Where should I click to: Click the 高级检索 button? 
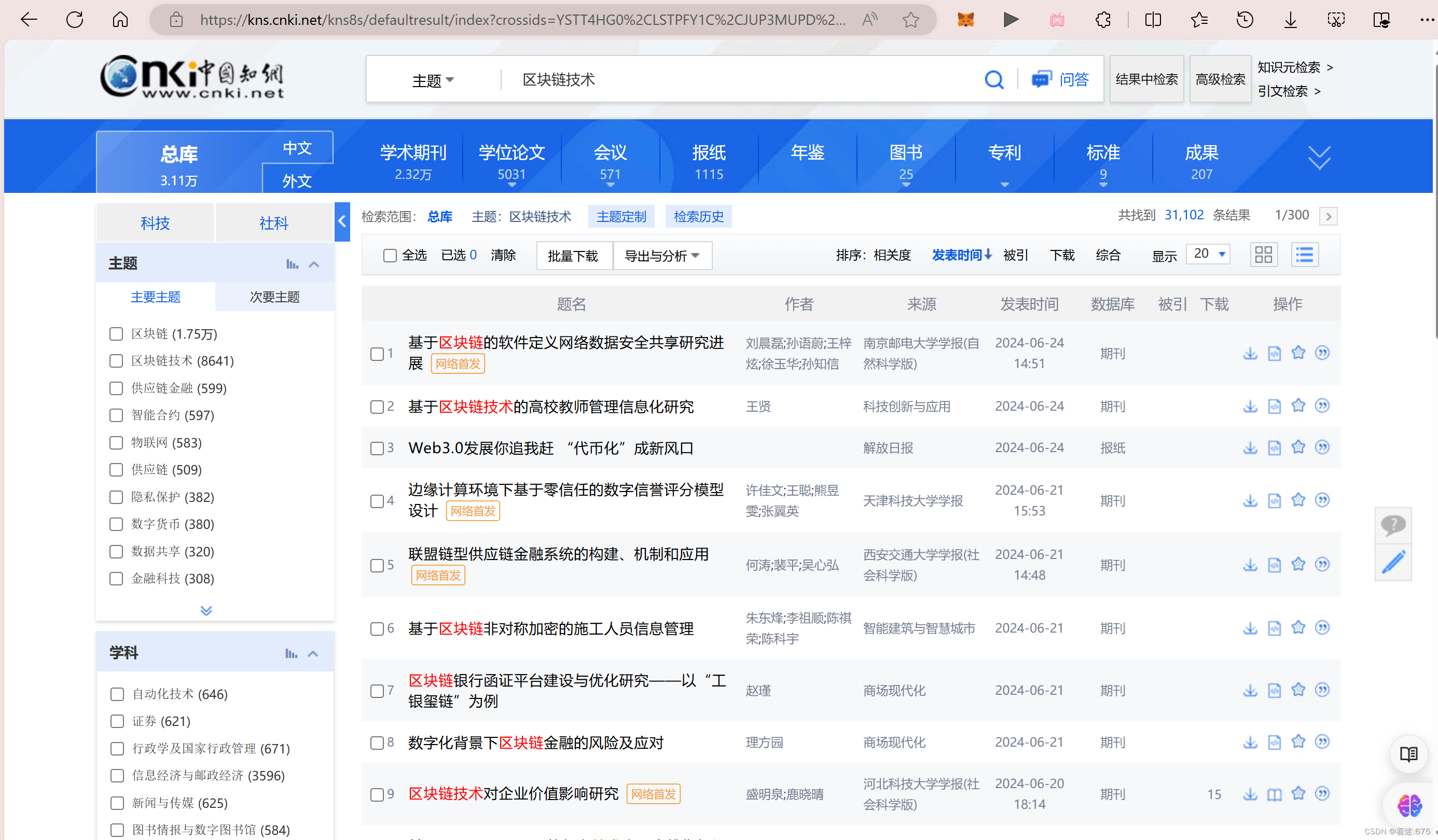click(1220, 79)
